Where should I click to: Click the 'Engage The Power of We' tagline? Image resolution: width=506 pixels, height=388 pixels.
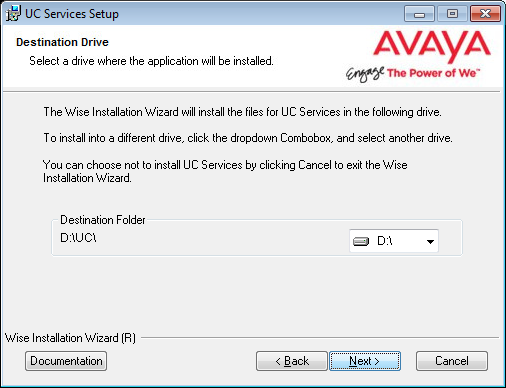(413, 74)
